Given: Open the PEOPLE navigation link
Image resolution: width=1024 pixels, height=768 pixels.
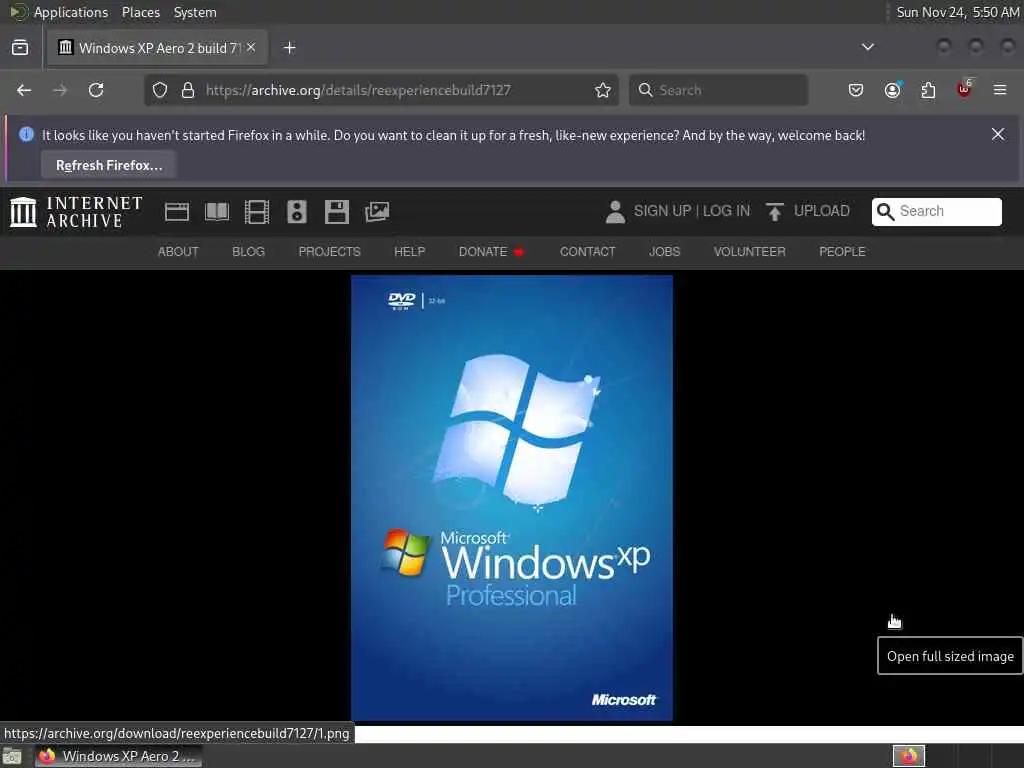Looking at the screenshot, I should coord(842,251).
